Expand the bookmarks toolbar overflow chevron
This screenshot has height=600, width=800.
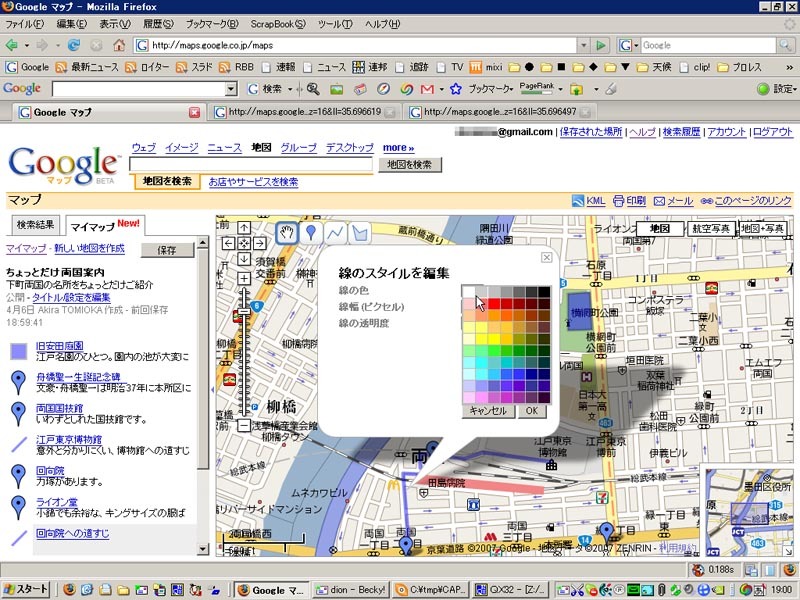click(x=789, y=67)
